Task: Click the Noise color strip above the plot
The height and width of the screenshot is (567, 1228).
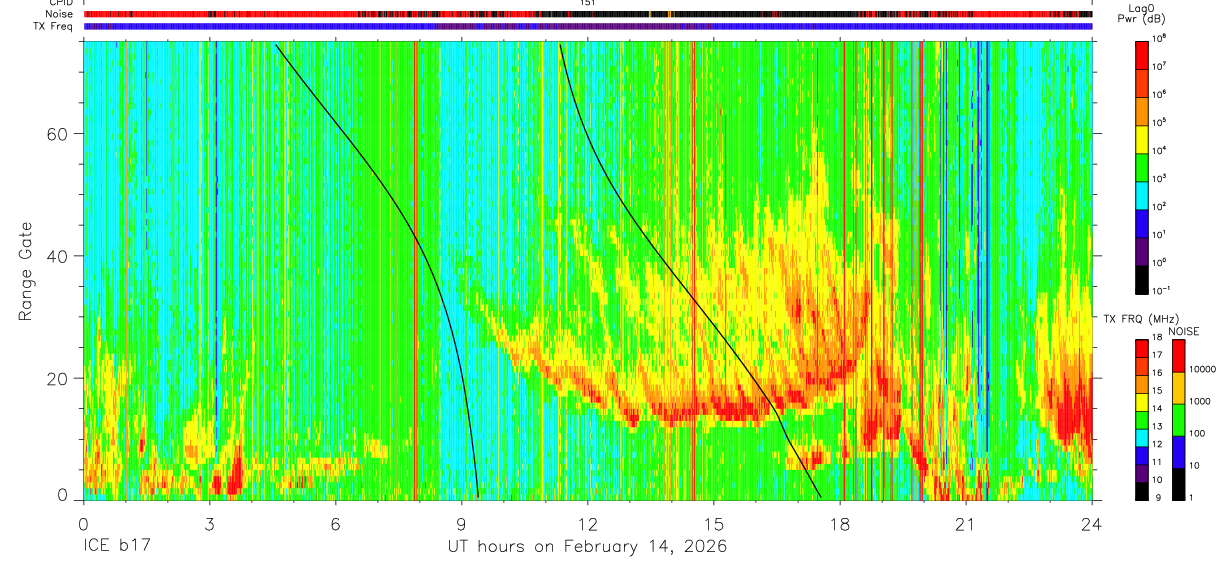Action: coord(588,15)
